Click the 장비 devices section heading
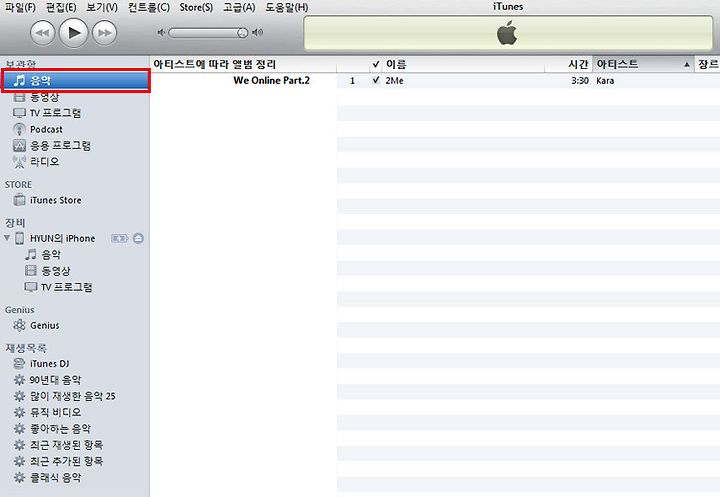 (x=15, y=223)
